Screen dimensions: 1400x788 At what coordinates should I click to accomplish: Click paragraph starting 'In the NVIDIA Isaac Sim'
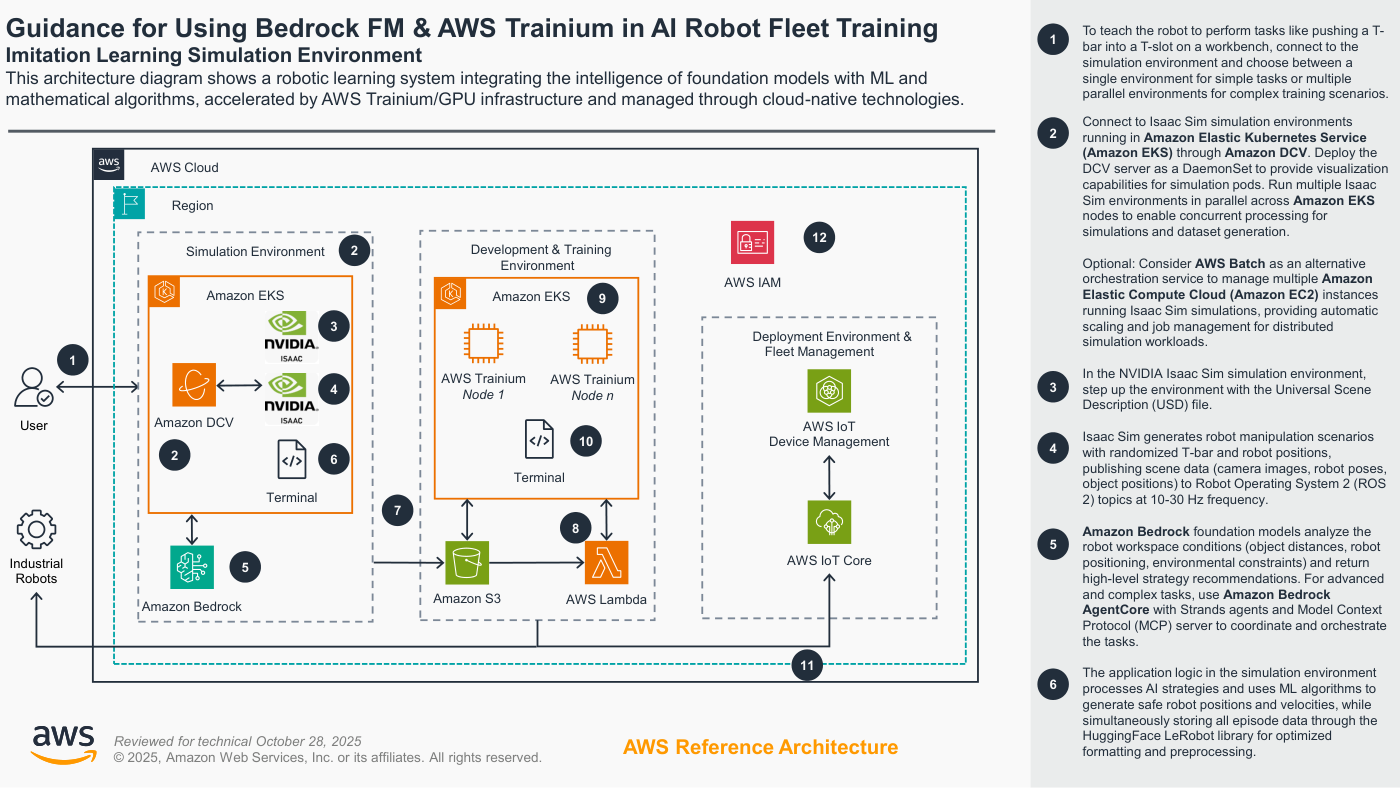[1227, 389]
